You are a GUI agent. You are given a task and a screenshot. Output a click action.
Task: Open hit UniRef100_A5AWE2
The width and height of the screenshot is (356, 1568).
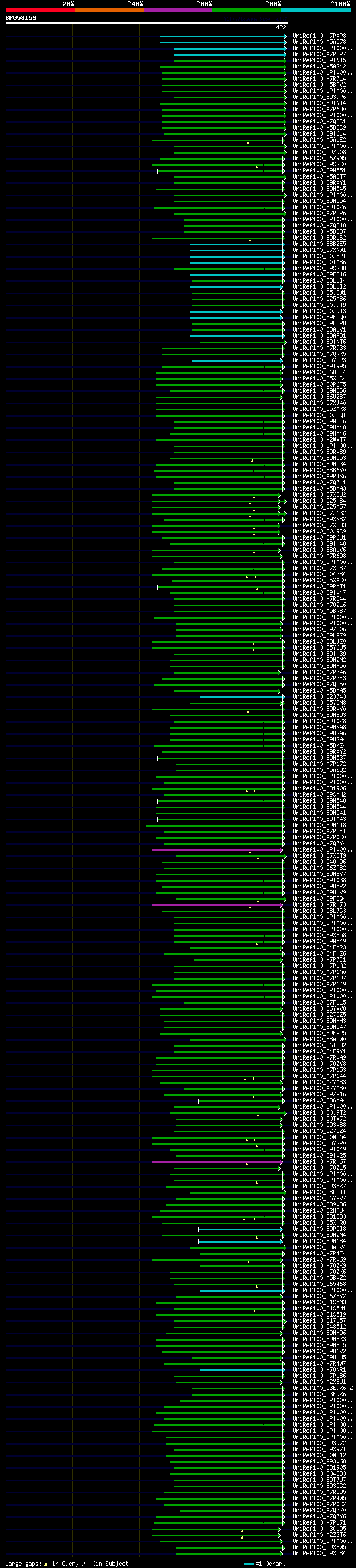[319, 140]
